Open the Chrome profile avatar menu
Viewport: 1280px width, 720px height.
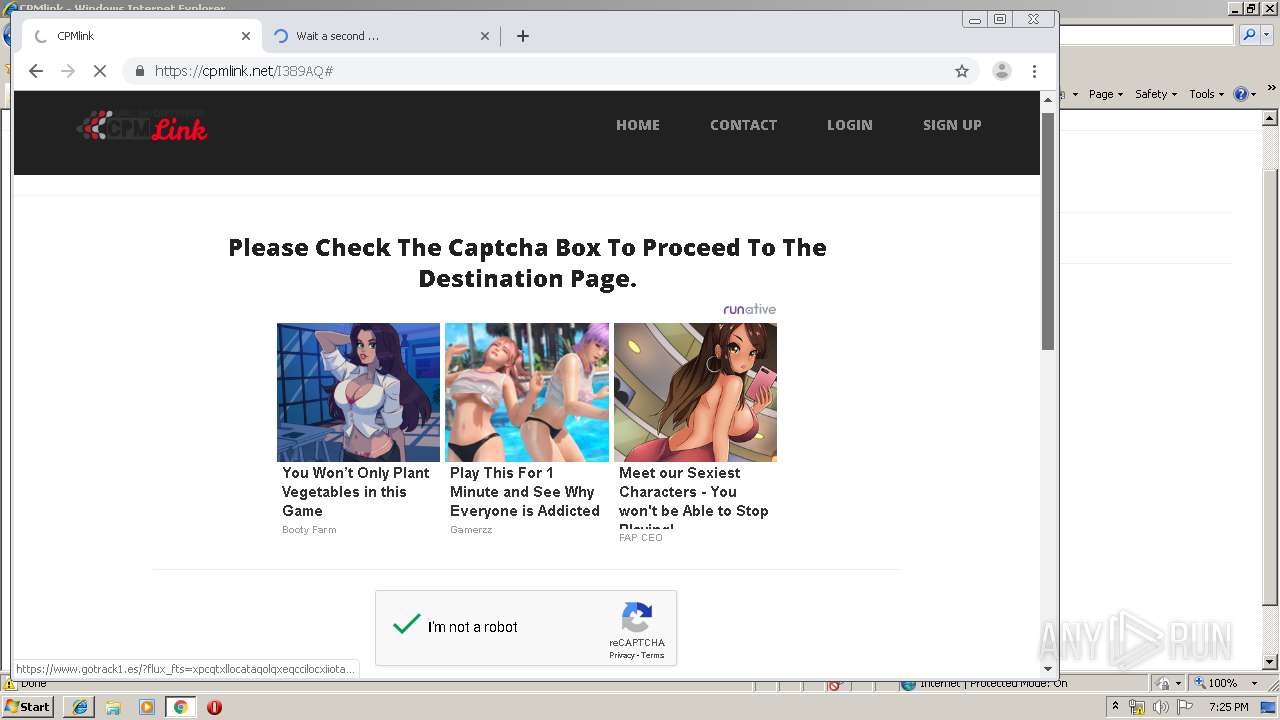coord(1001,71)
